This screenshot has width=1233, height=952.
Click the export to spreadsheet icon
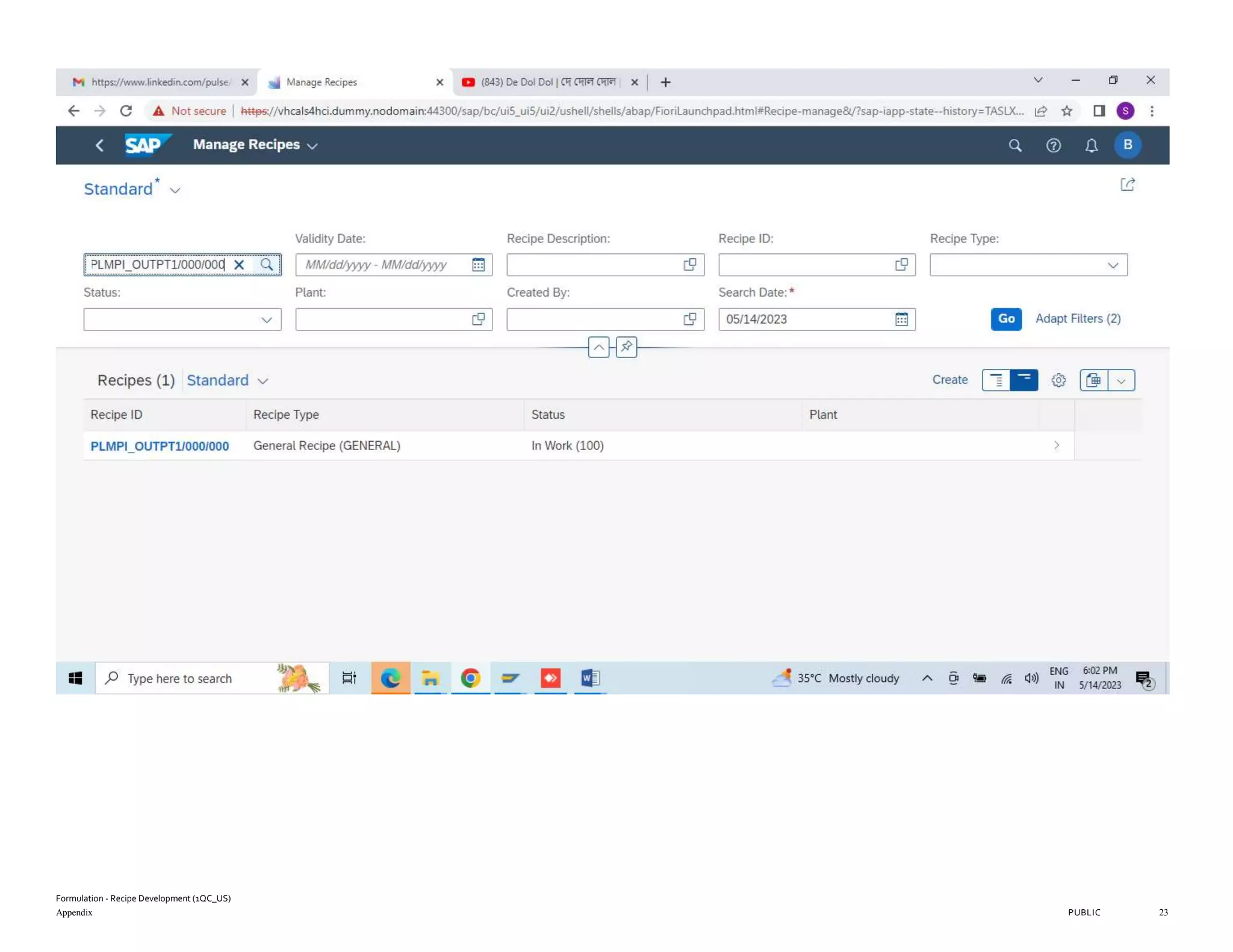click(1093, 380)
